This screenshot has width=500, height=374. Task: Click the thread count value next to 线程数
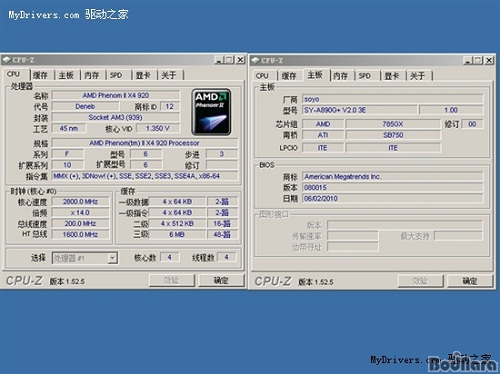tap(227, 257)
